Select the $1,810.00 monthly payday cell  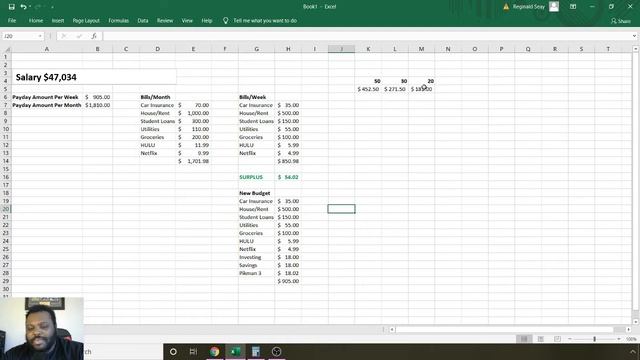(x=97, y=105)
